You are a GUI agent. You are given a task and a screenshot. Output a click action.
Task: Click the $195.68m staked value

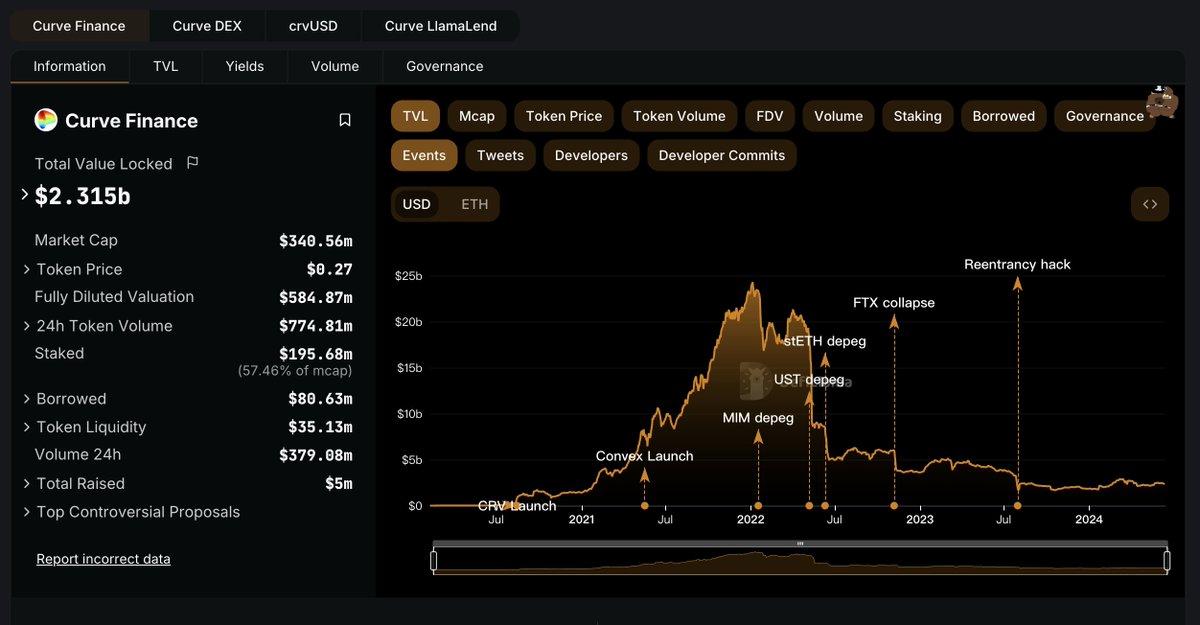pyautogui.click(x=316, y=354)
